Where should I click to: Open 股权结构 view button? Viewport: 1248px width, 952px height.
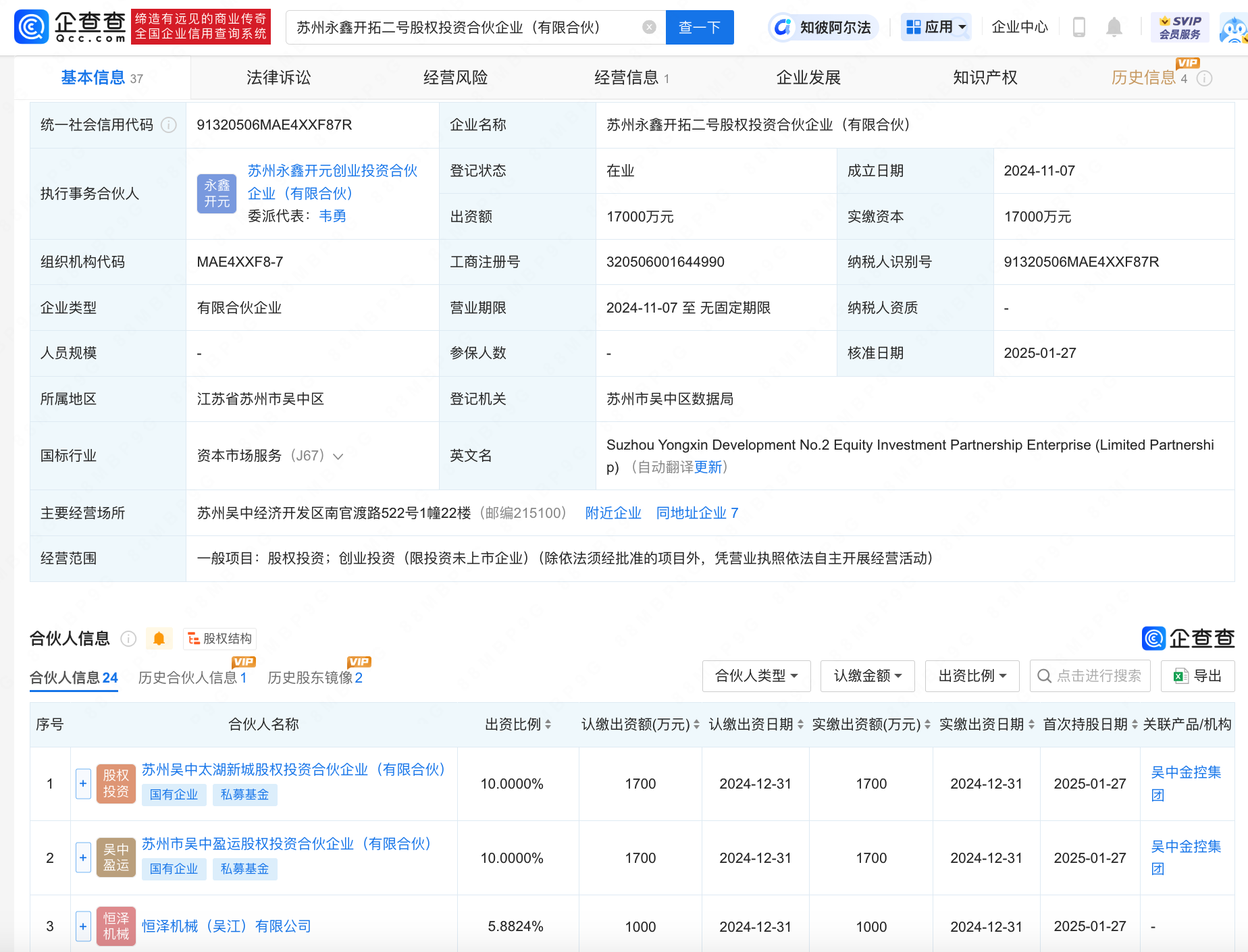click(x=219, y=639)
